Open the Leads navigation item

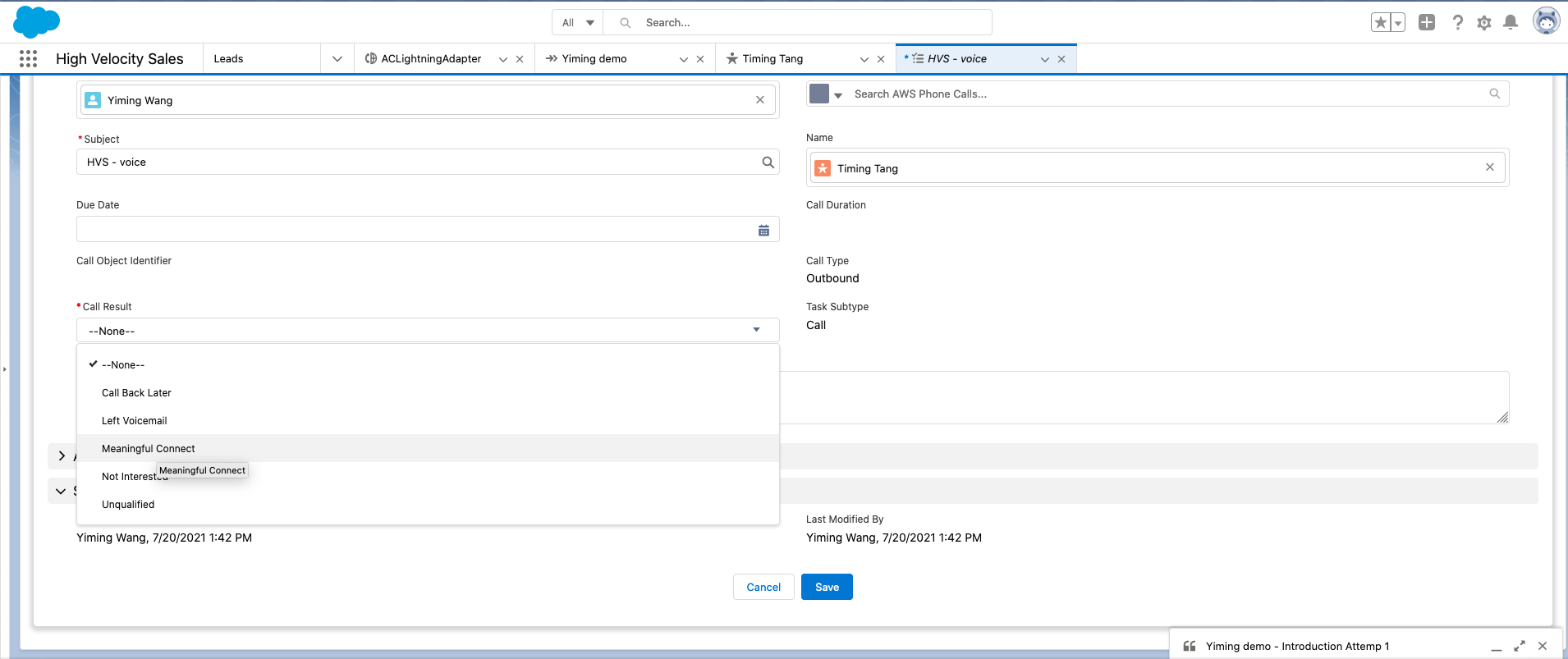[x=228, y=59]
